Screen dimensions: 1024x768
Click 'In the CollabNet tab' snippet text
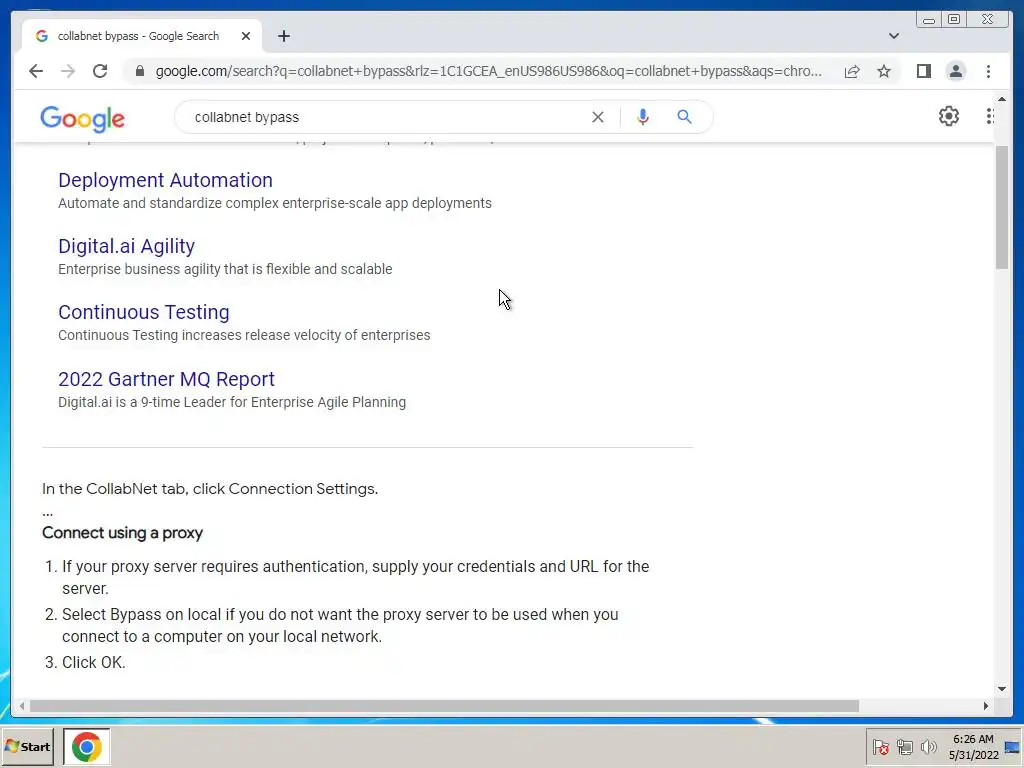[x=210, y=488]
